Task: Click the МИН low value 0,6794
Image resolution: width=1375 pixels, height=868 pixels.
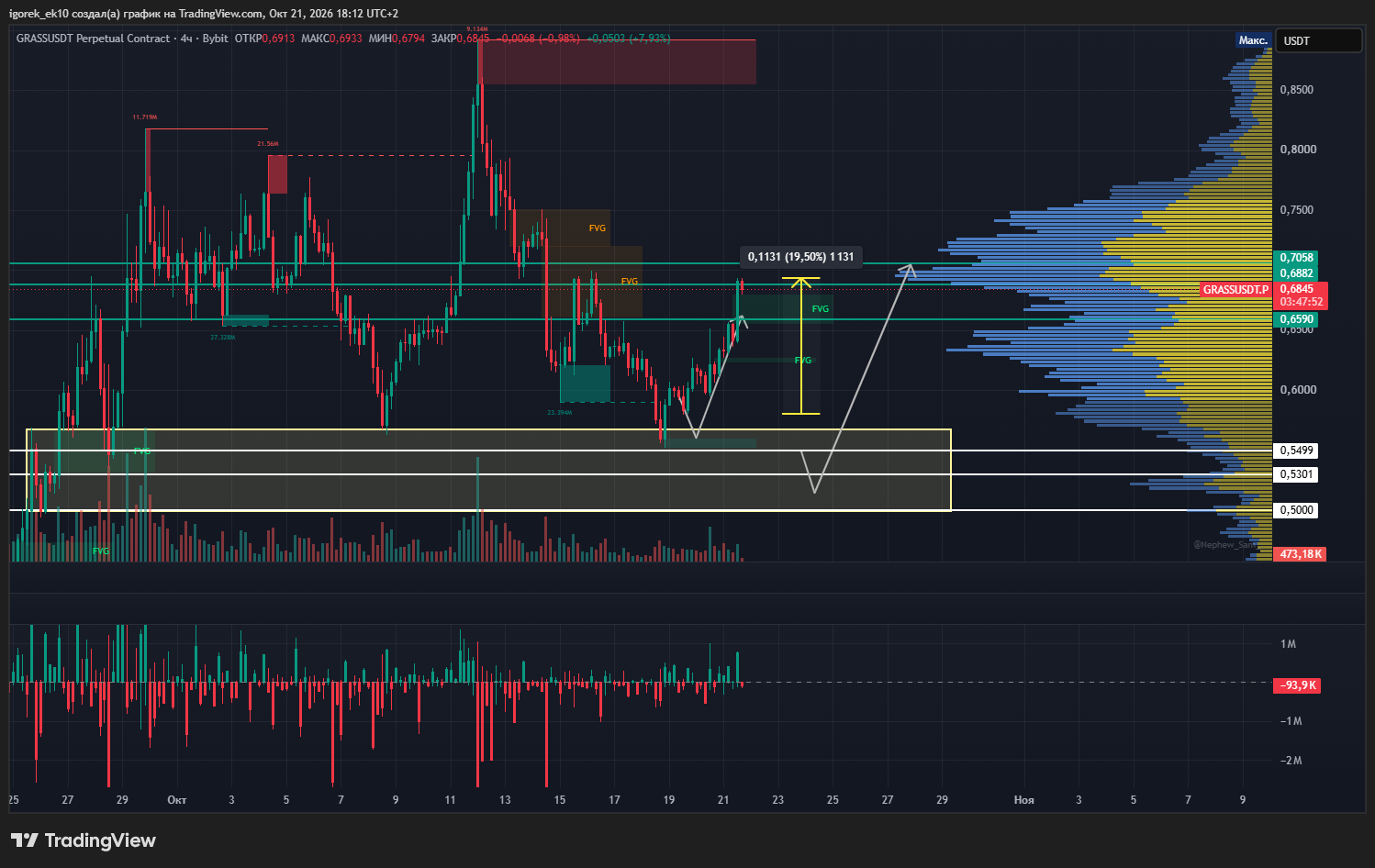Action: tap(408, 39)
